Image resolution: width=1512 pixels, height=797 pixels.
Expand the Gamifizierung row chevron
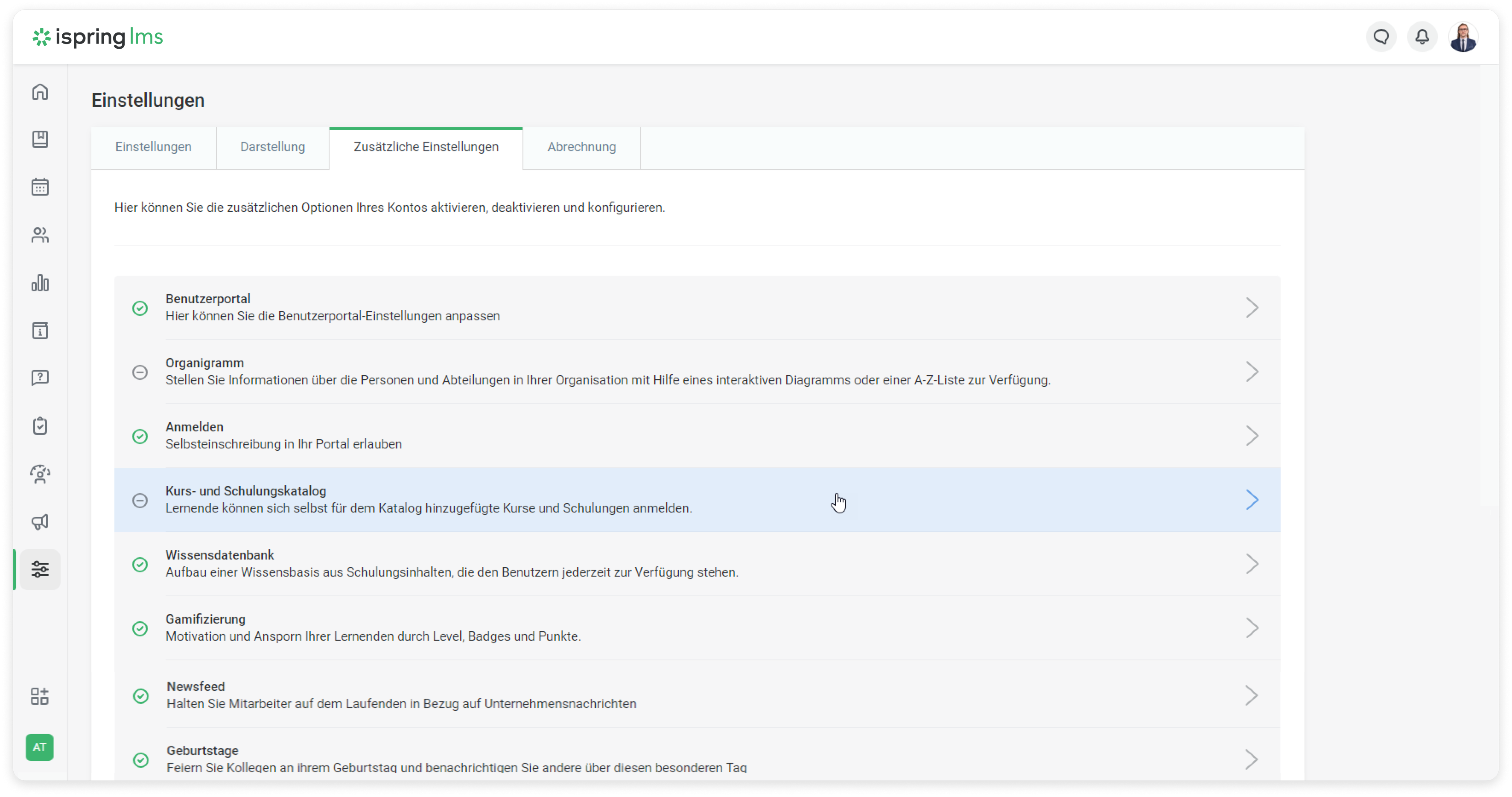coord(1252,628)
